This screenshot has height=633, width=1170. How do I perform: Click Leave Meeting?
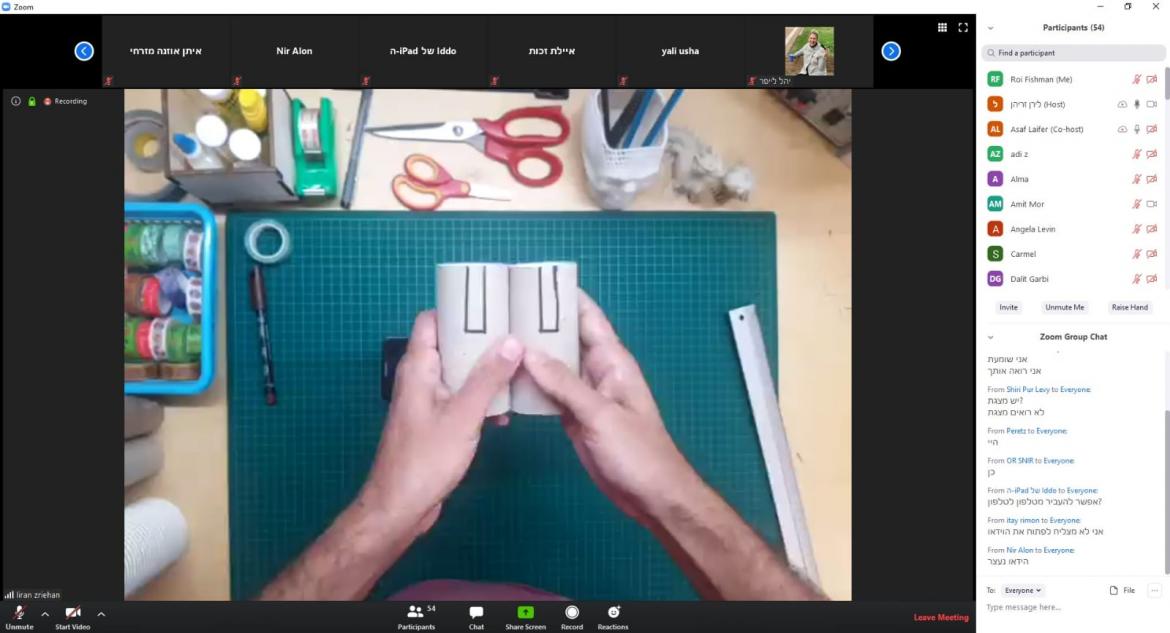tap(940, 617)
